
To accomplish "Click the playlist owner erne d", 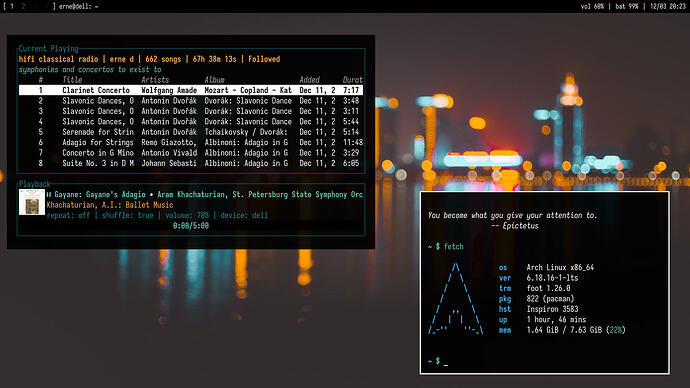I will (121, 59).
